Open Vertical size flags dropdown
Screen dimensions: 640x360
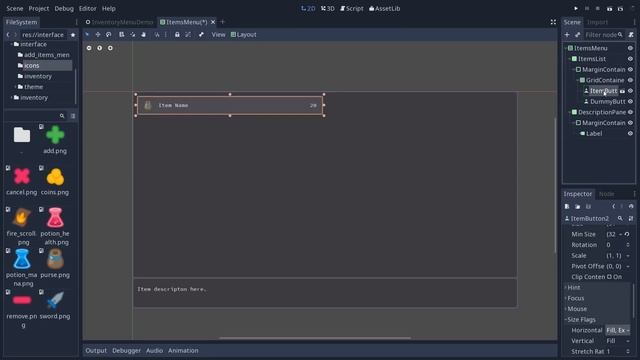point(618,341)
